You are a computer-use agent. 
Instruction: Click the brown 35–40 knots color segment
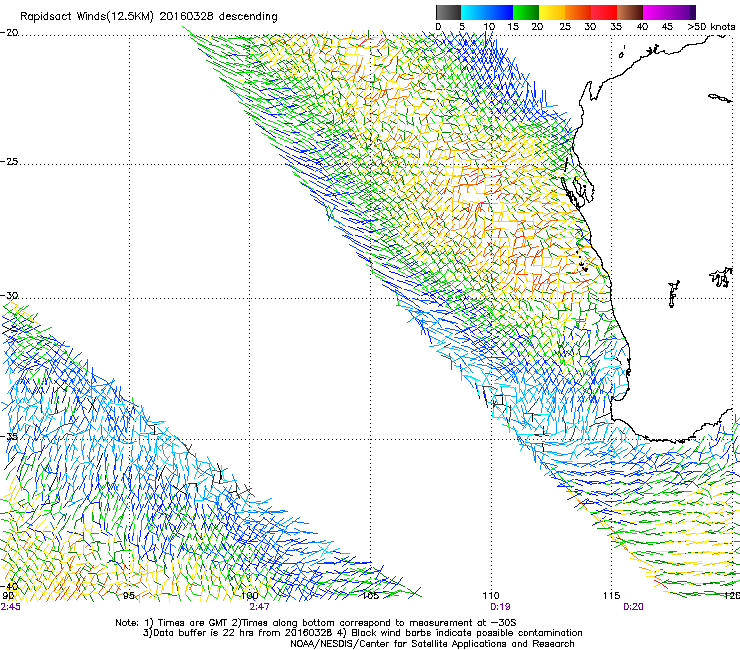(630, 12)
